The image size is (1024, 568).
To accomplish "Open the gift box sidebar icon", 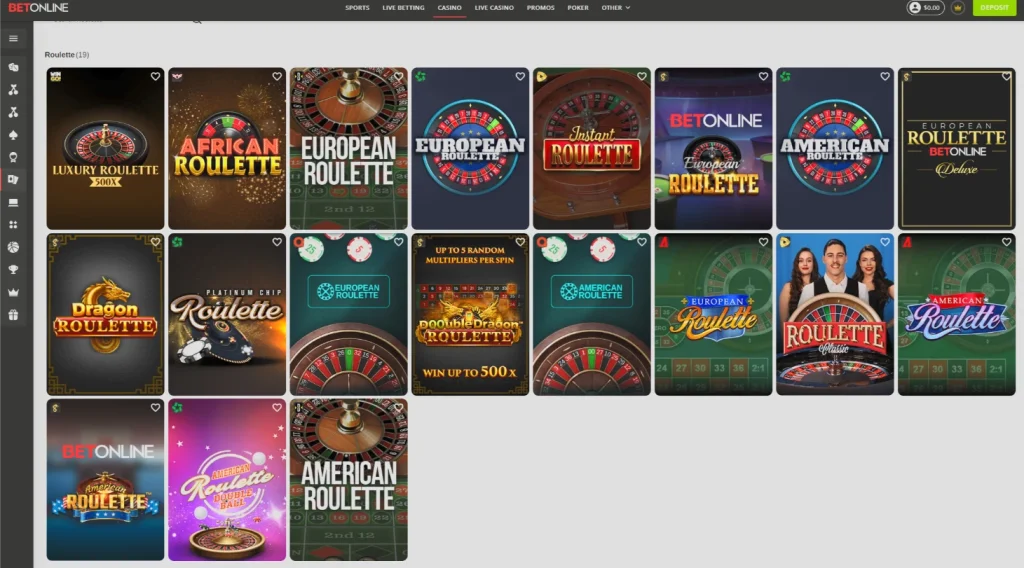I will click(x=13, y=315).
